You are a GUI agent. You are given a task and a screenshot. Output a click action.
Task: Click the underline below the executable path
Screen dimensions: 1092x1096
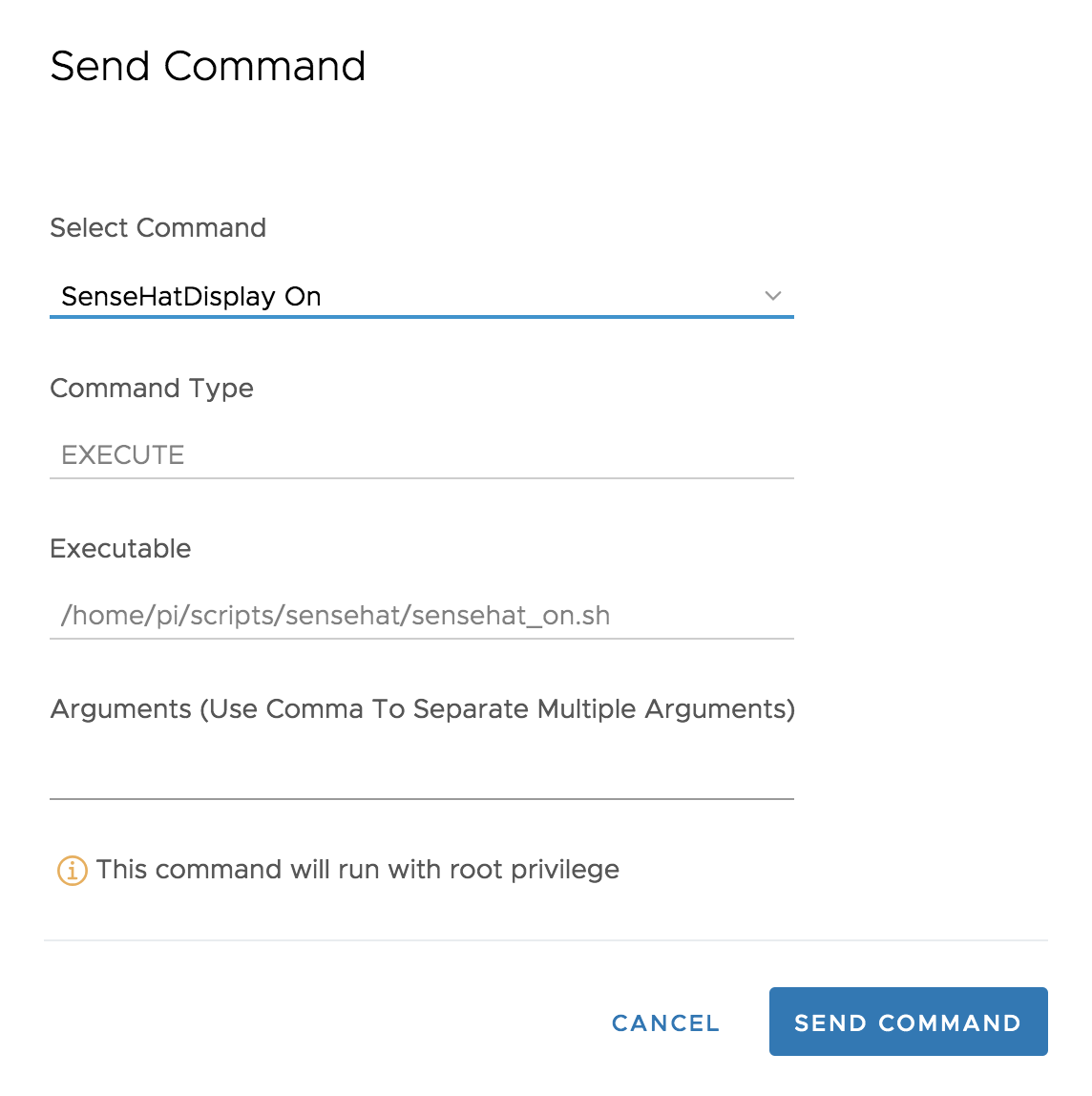click(421, 639)
